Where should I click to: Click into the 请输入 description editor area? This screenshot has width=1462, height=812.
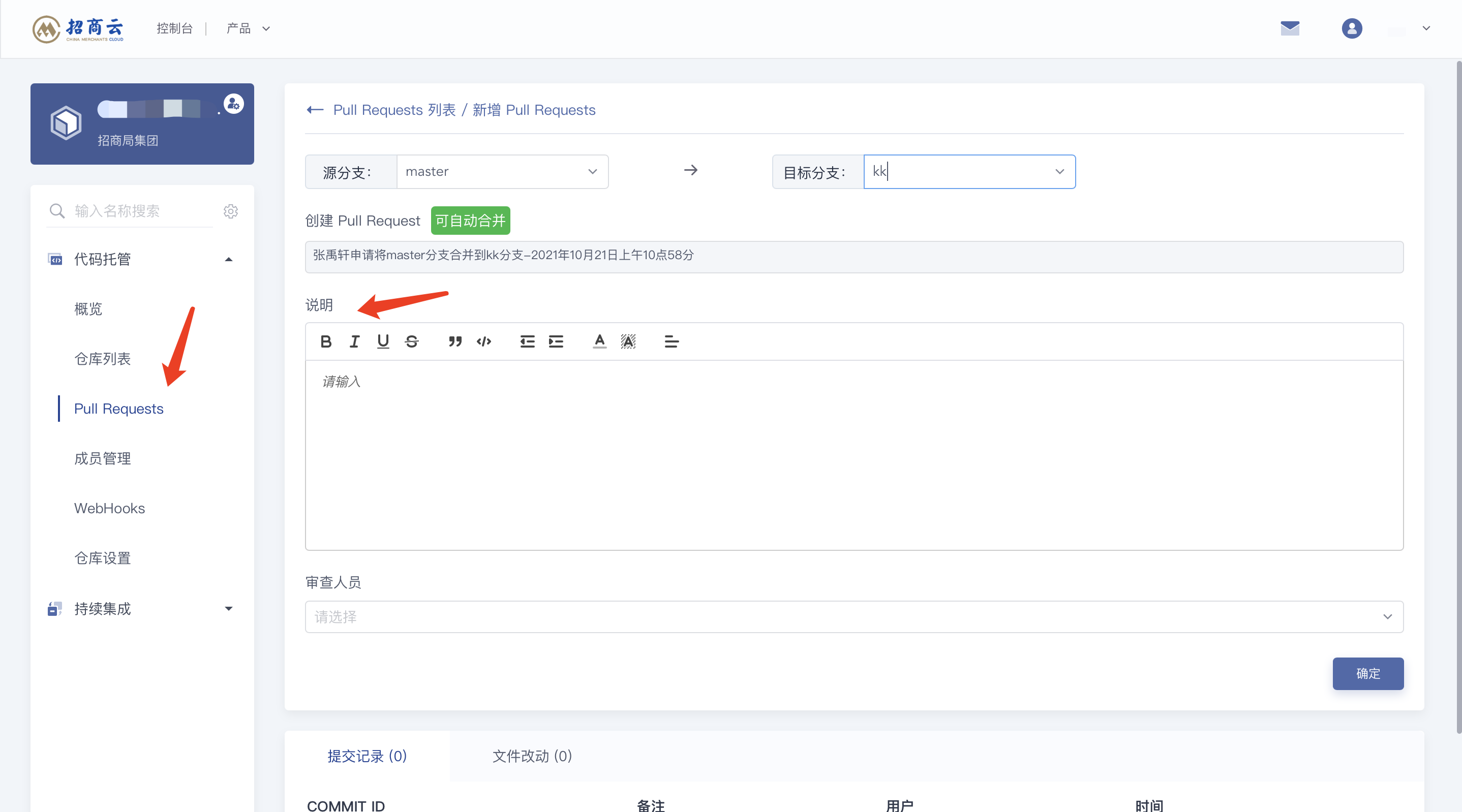(x=854, y=454)
